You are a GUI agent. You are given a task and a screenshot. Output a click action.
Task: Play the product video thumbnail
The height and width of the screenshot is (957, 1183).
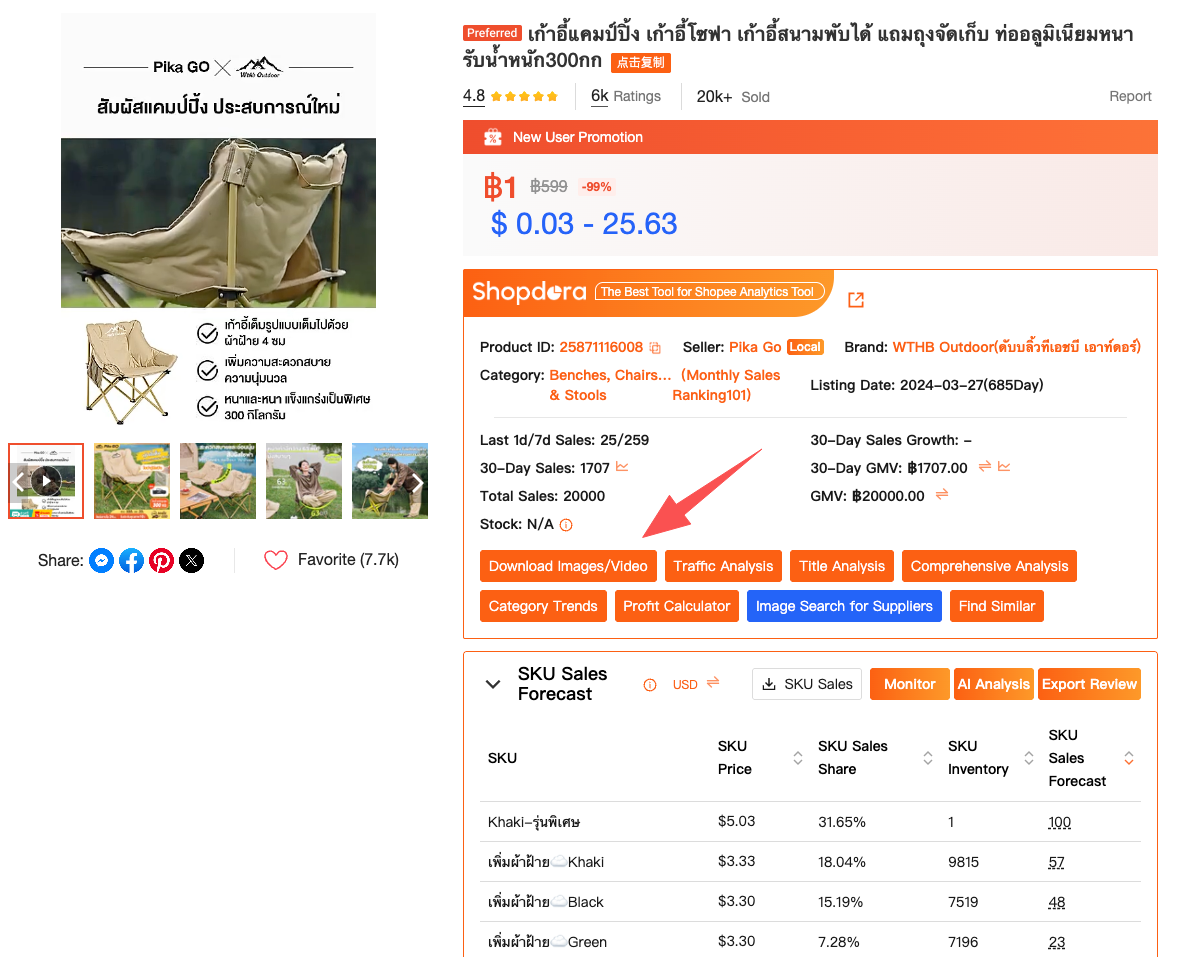(x=46, y=481)
